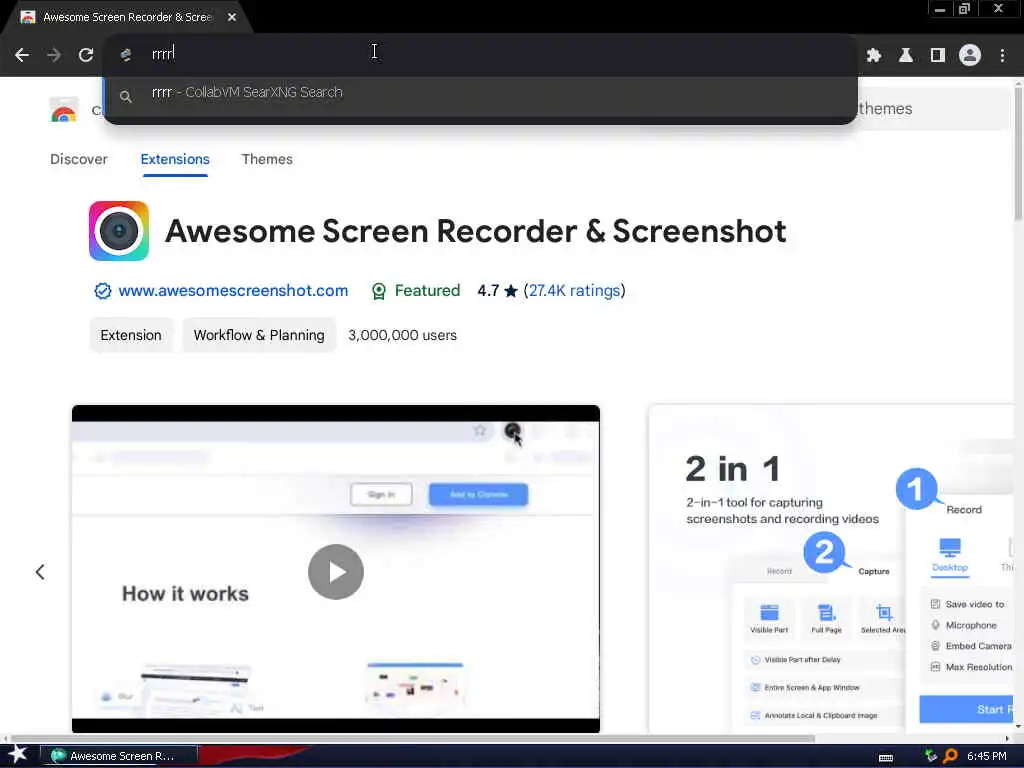Viewport: 1024px width, 768px height.
Task: Click the Featured badge
Action: [x=415, y=291]
